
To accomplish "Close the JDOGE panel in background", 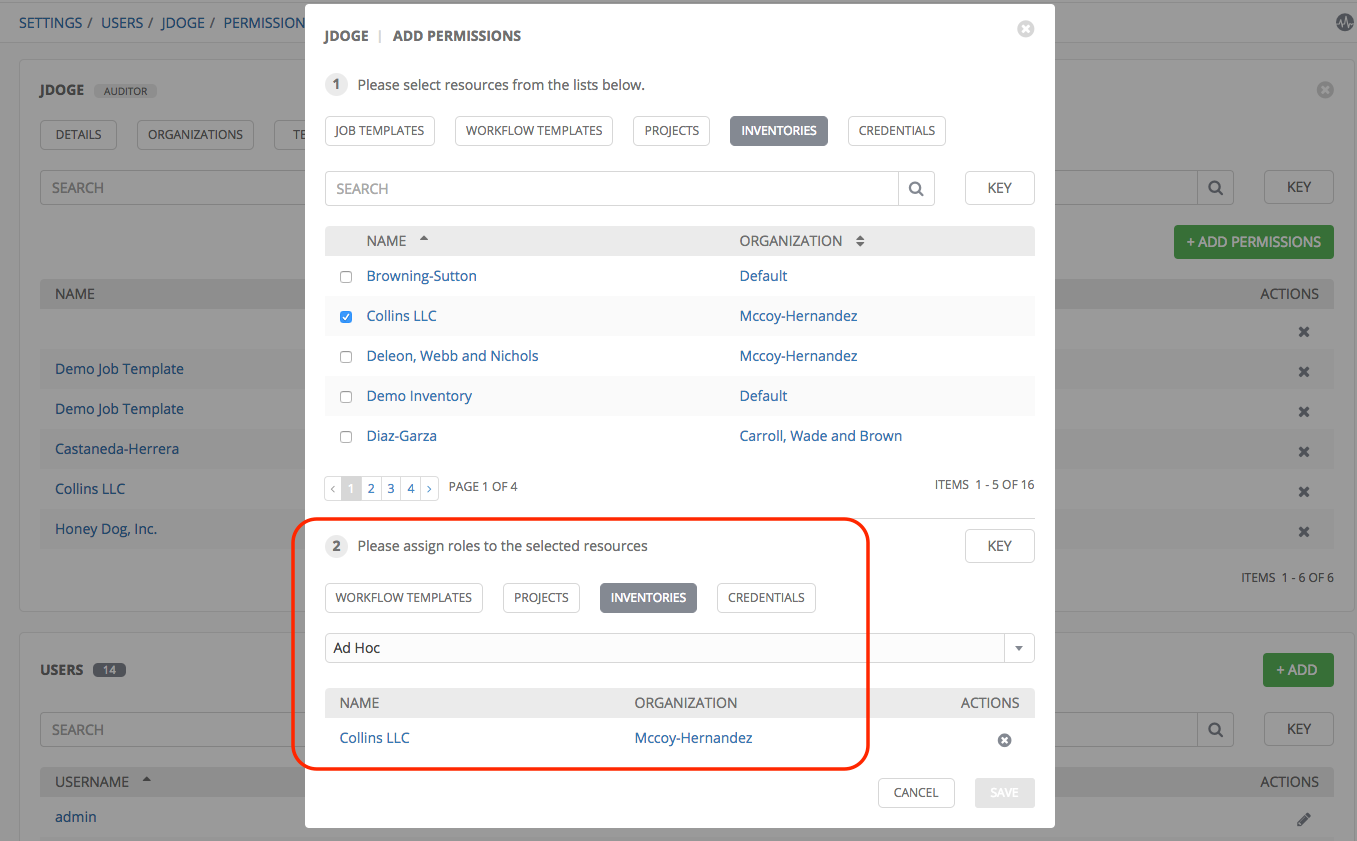I will tap(1325, 90).
